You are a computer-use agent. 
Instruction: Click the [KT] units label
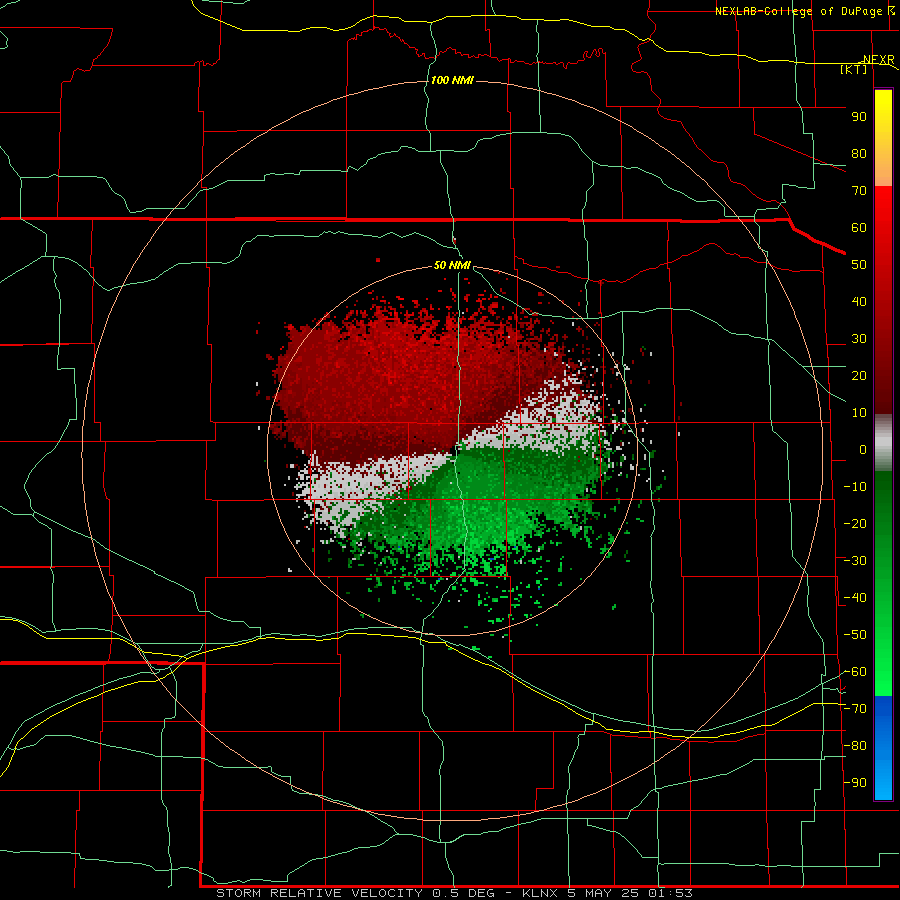(x=853, y=69)
